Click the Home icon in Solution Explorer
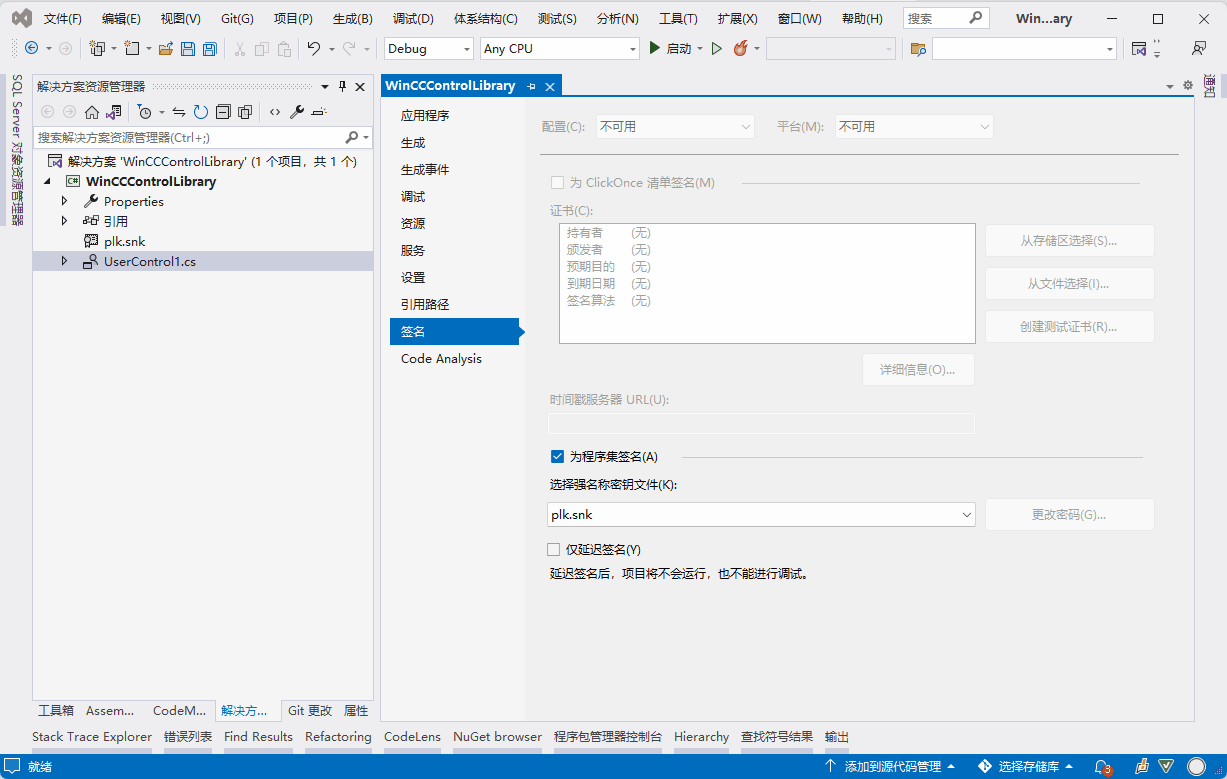The height and width of the screenshot is (779, 1227). click(92, 112)
